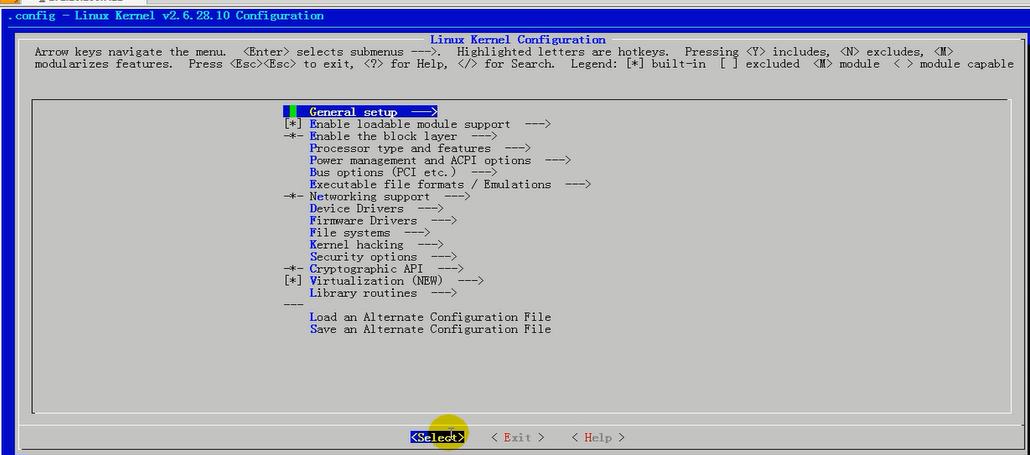Click the Linux Kernel Configuration heading
The height and width of the screenshot is (455, 1030).
coord(518,39)
